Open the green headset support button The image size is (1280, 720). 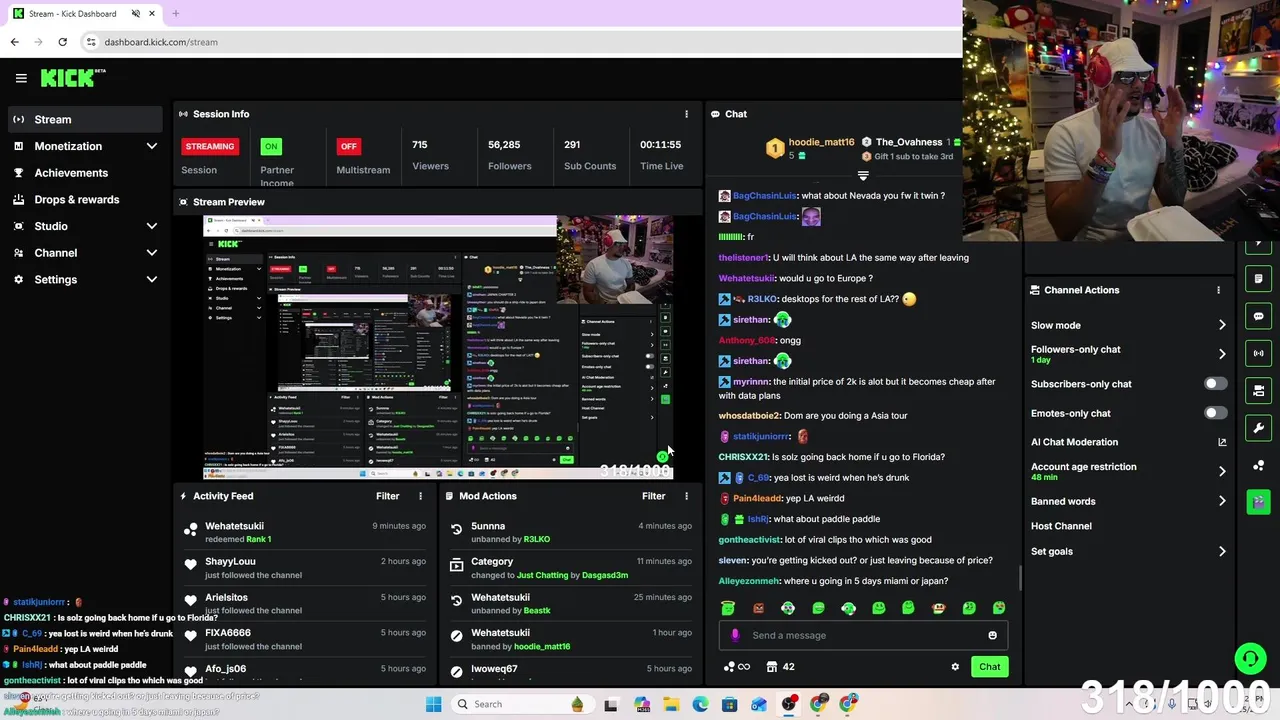[x=1250, y=657]
